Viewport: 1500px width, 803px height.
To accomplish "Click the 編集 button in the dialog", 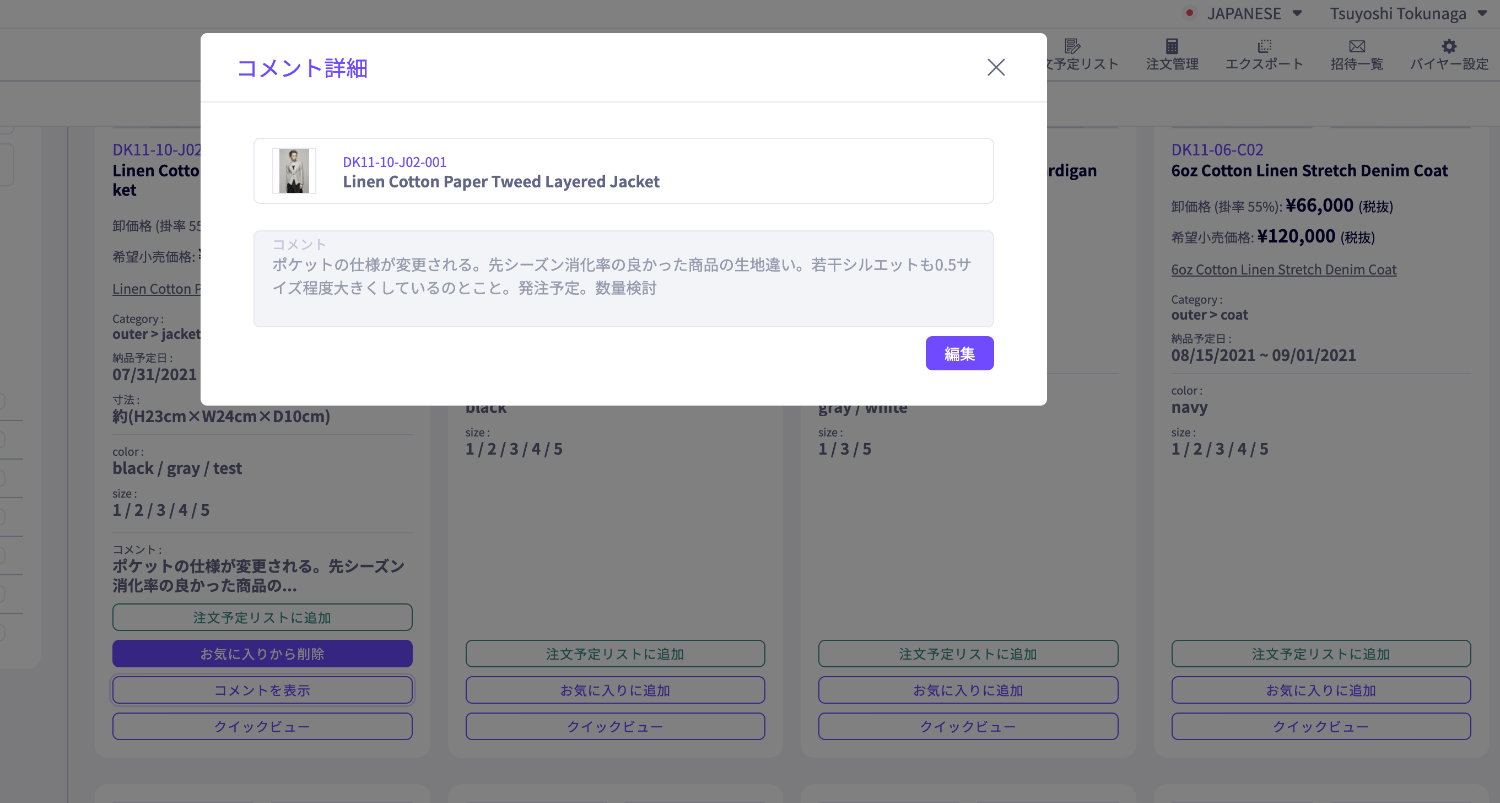I will [960, 353].
